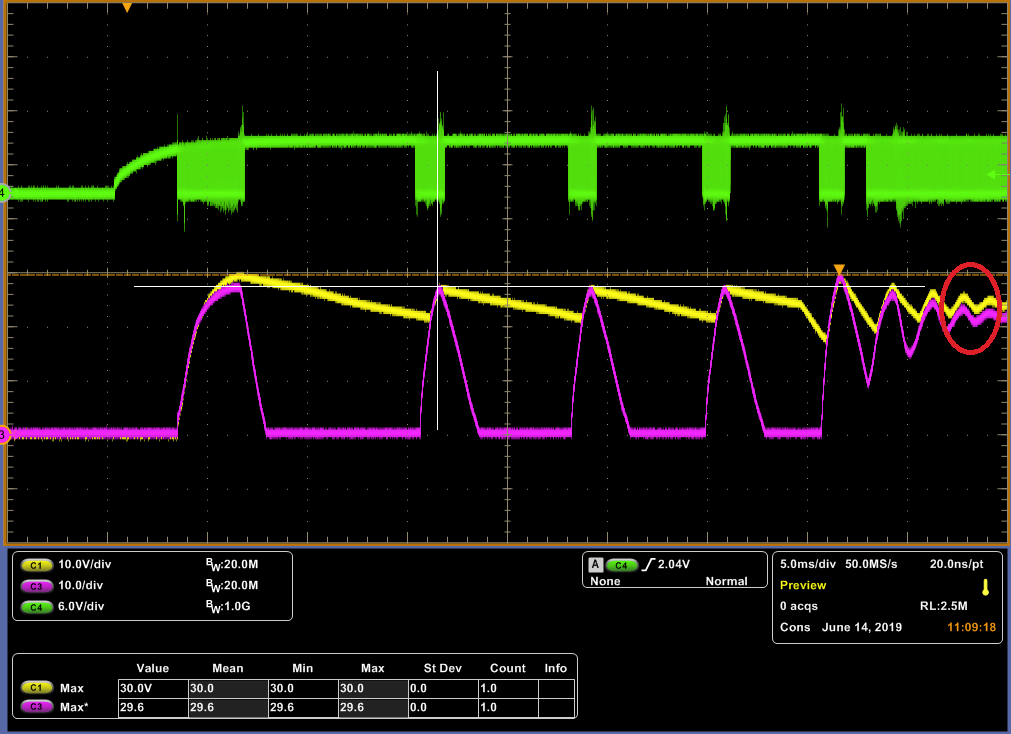Click the sample rate 50.0MS/s

point(871,564)
